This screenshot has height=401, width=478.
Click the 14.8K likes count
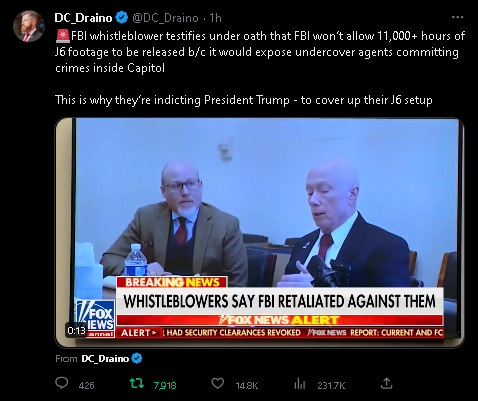pyautogui.click(x=247, y=386)
